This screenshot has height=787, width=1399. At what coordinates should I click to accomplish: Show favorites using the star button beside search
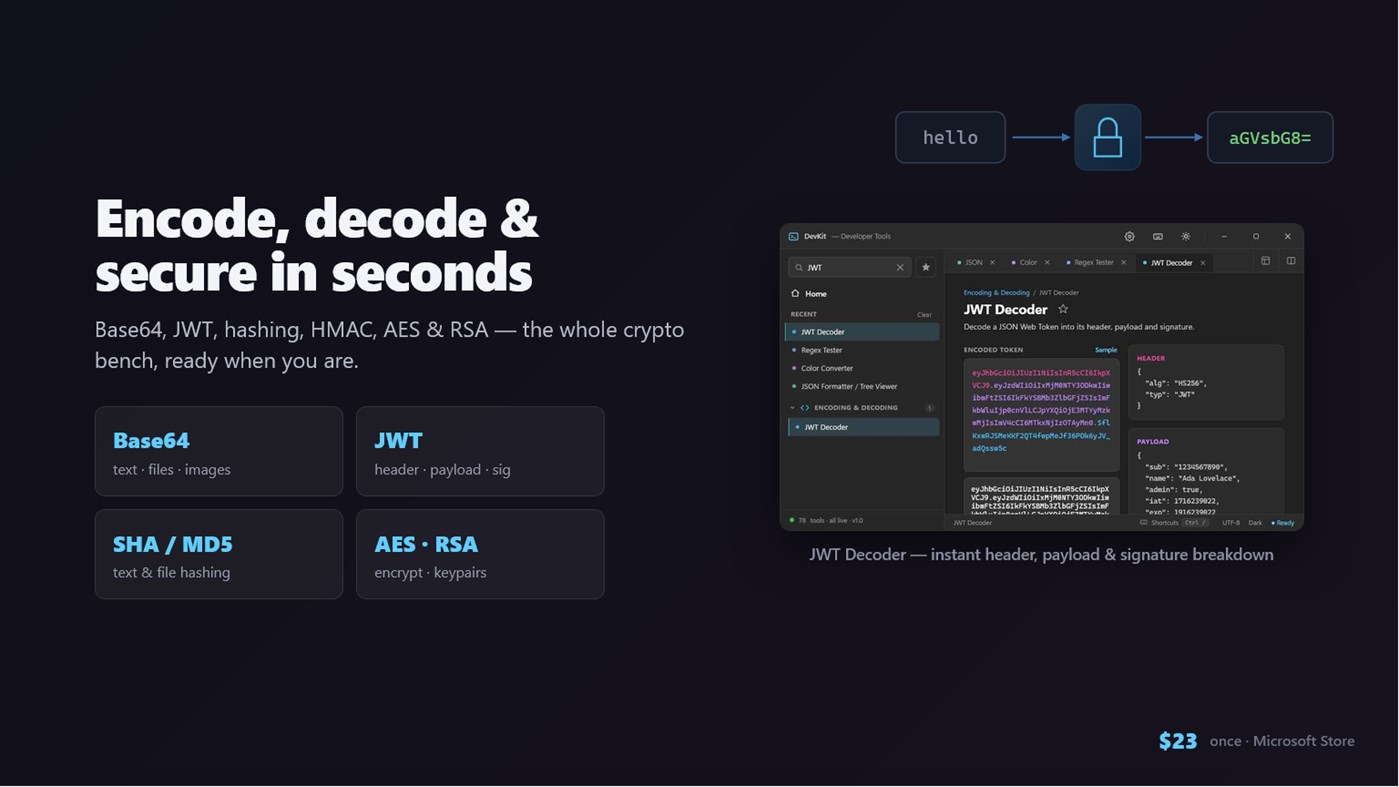tap(926, 268)
